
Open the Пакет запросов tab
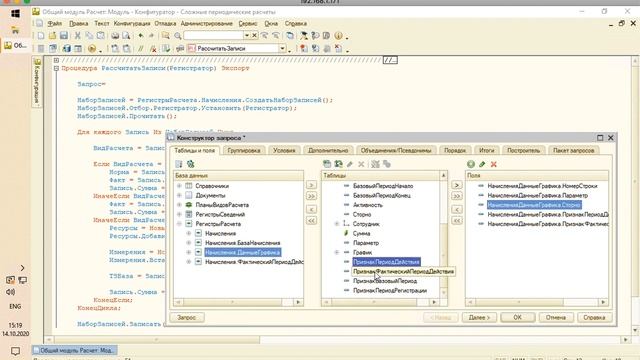click(x=573, y=150)
